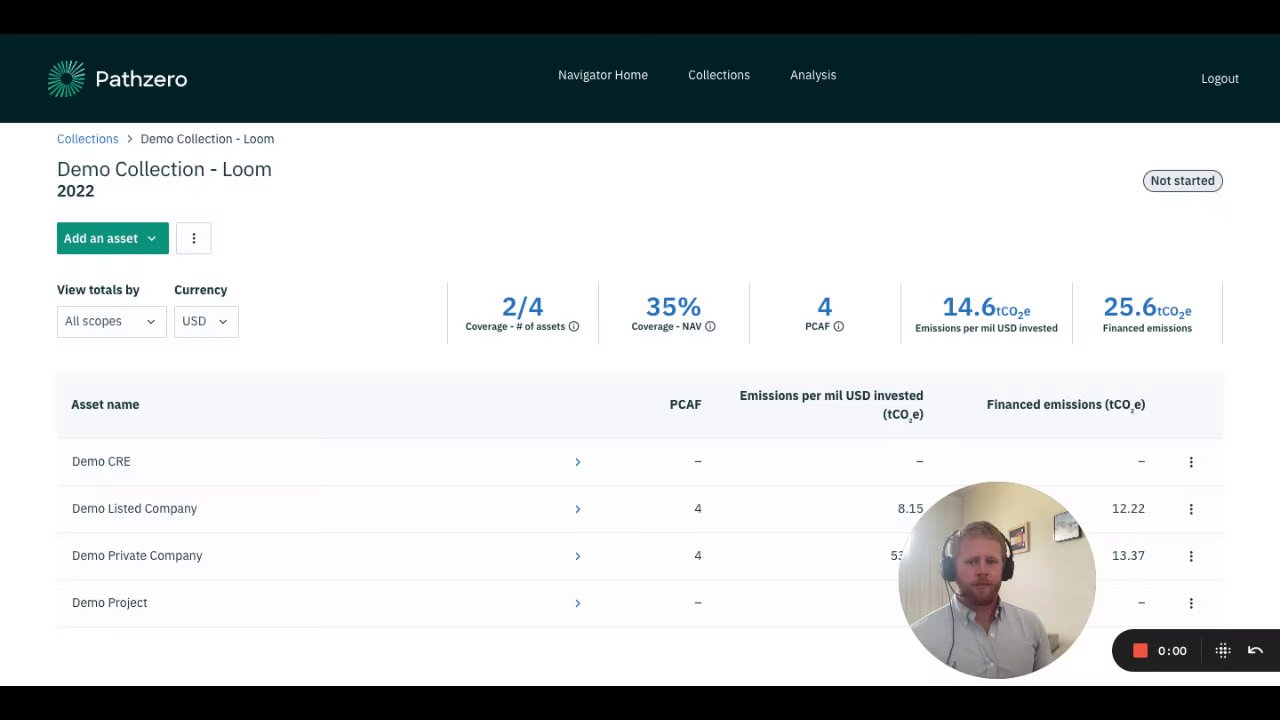Open the collection options kebab menu

click(x=194, y=238)
